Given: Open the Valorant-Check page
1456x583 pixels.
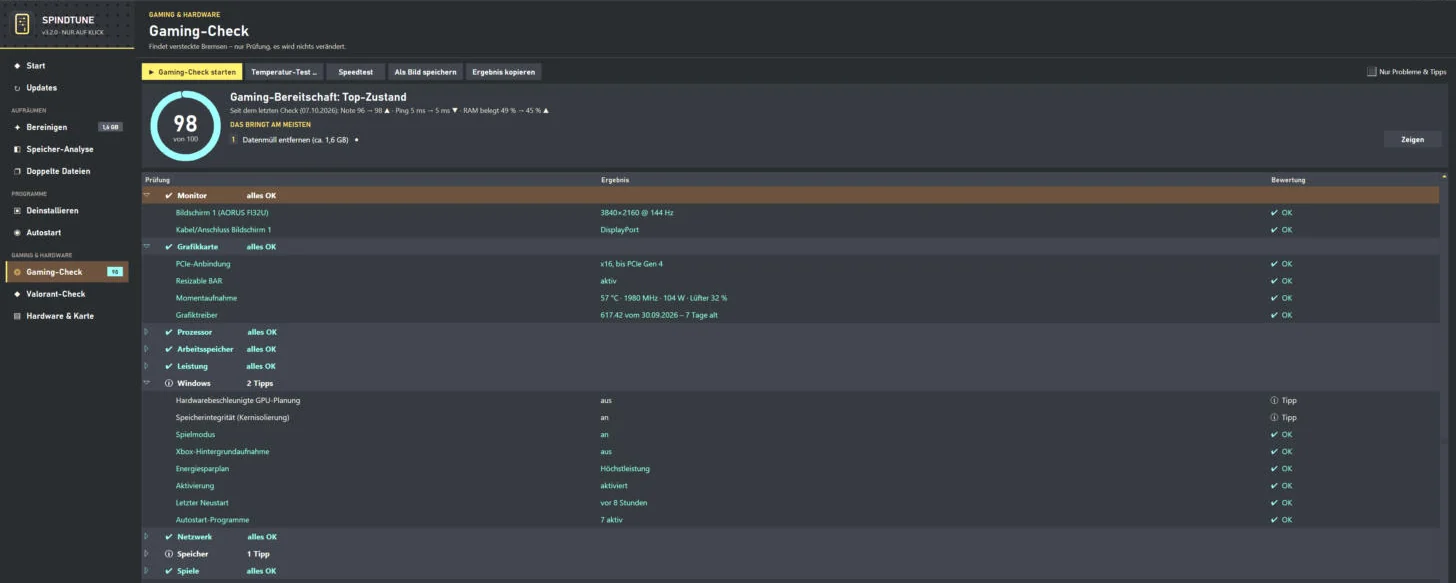Looking at the screenshot, I should pos(67,294).
